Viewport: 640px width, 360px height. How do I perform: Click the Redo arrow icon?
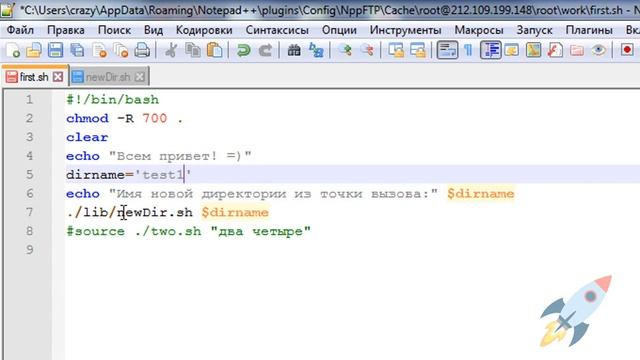[265, 51]
